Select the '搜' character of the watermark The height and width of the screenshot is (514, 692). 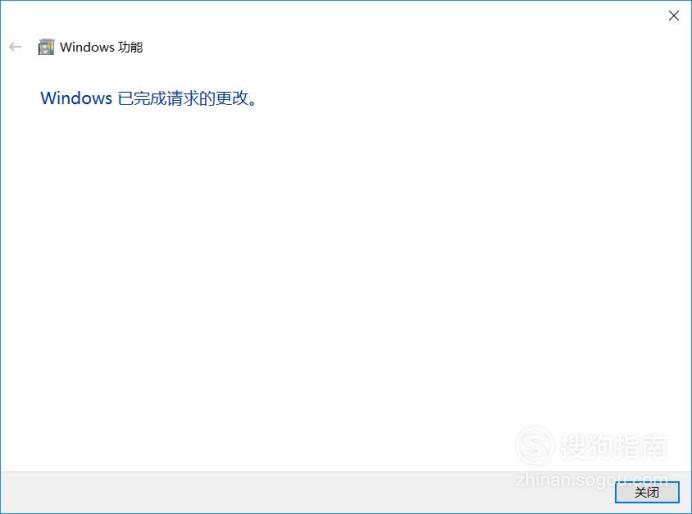pos(574,446)
